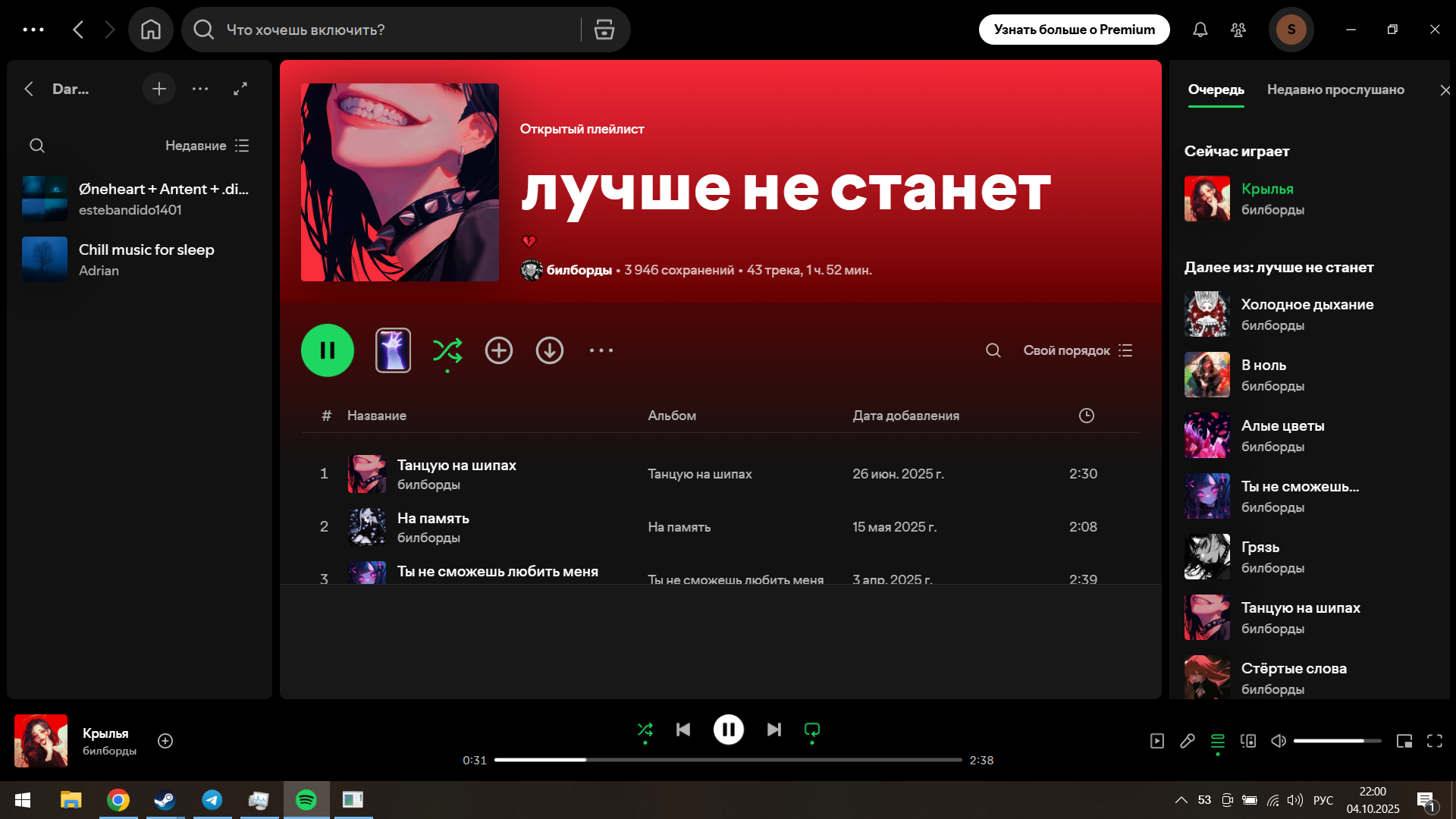Open connect to device icon
Viewport: 1456px width, 819px height.
pyautogui.click(x=1248, y=741)
